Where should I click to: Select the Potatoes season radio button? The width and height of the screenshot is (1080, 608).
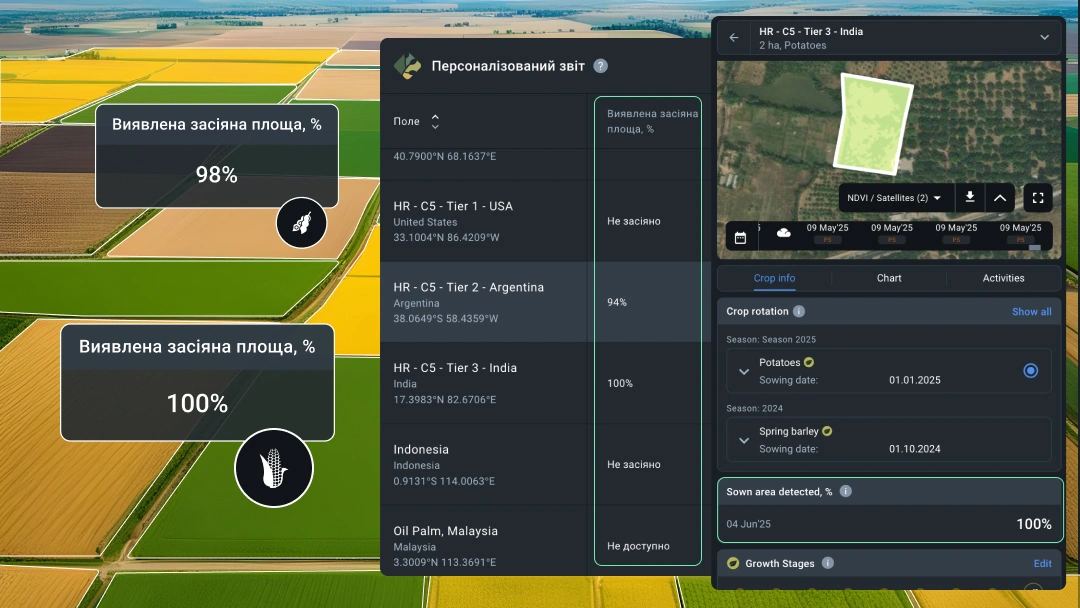1030,371
